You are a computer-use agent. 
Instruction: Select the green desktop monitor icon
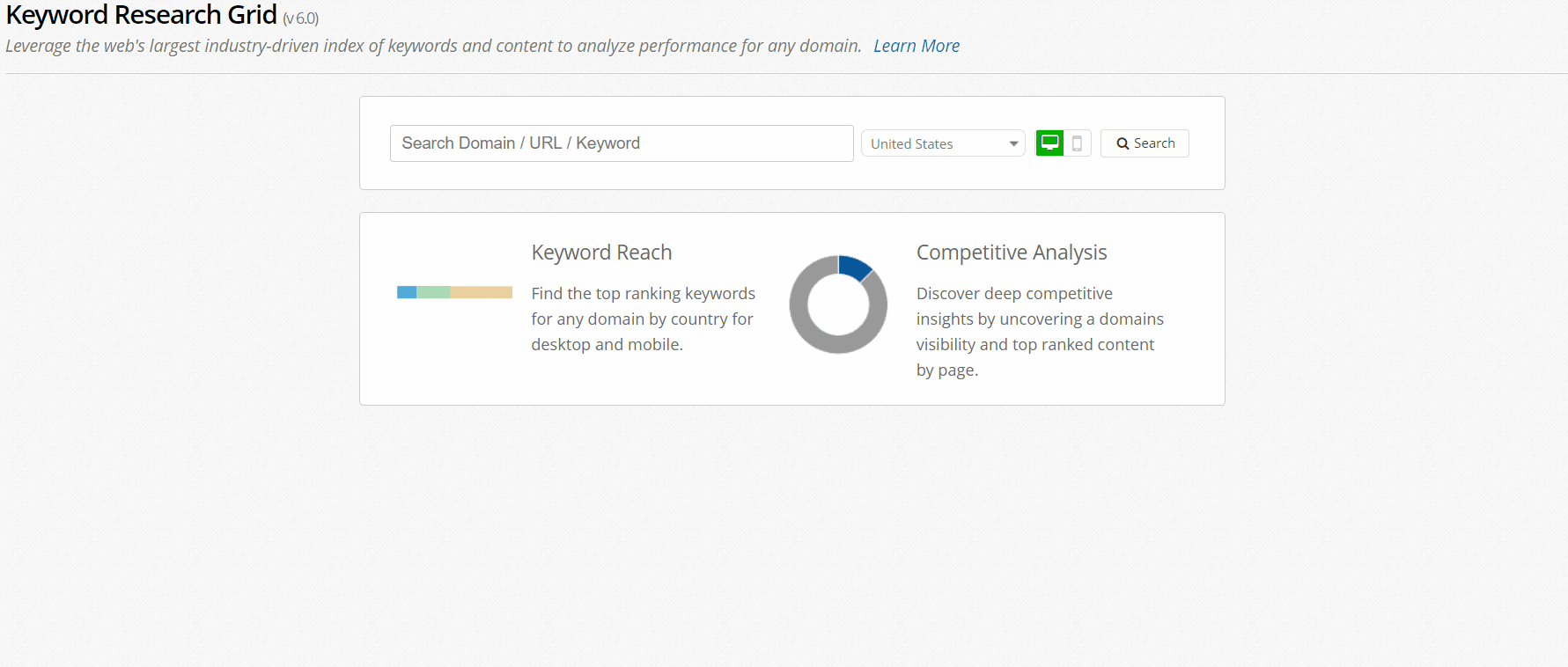click(1049, 143)
